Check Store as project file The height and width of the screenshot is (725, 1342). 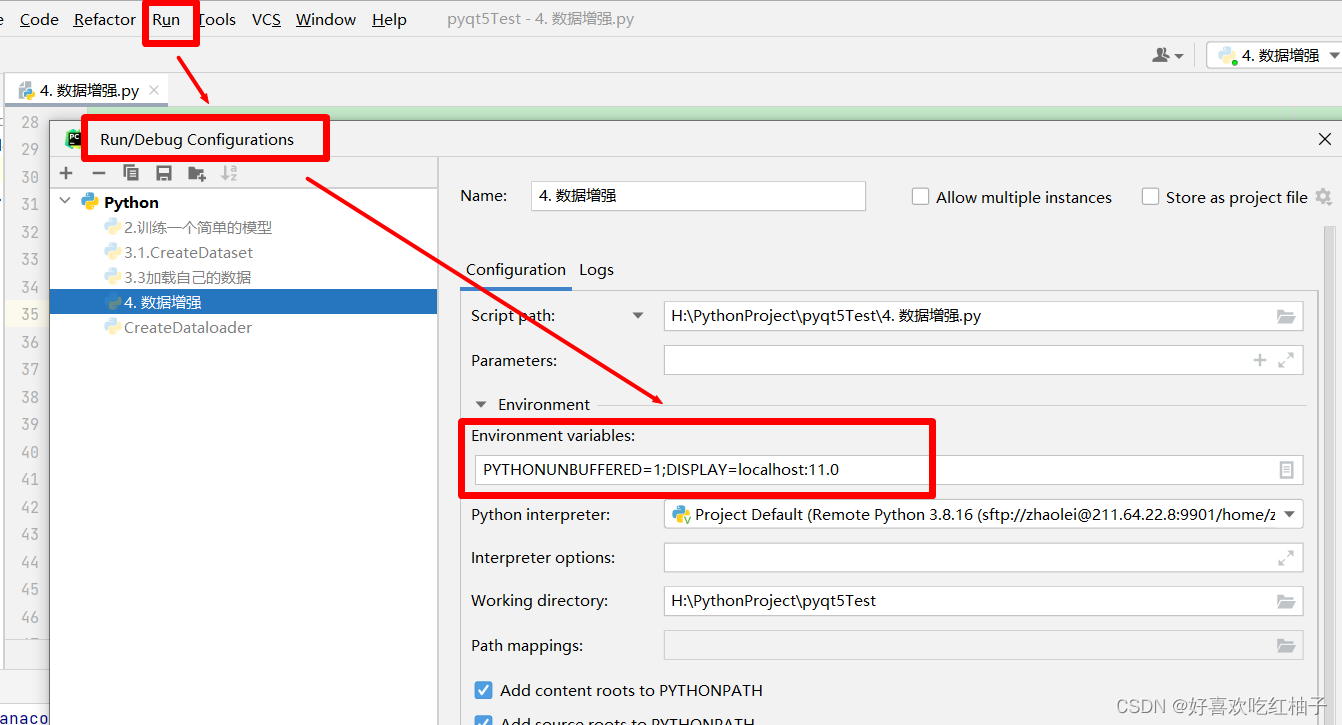click(1150, 197)
